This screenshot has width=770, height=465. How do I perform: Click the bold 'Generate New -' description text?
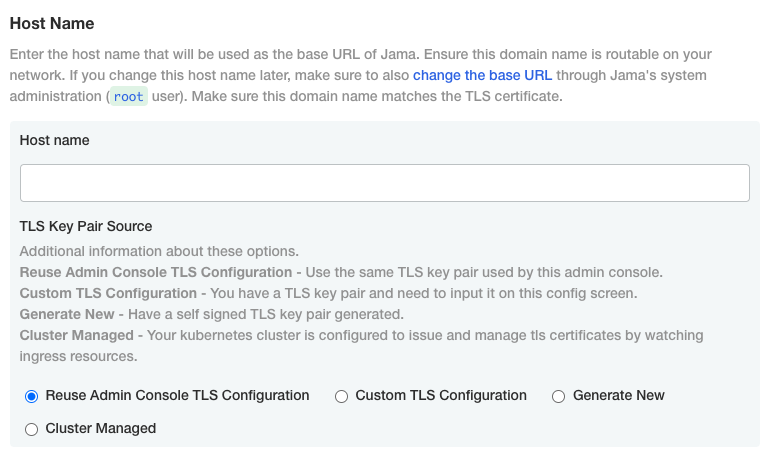tap(72, 314)
